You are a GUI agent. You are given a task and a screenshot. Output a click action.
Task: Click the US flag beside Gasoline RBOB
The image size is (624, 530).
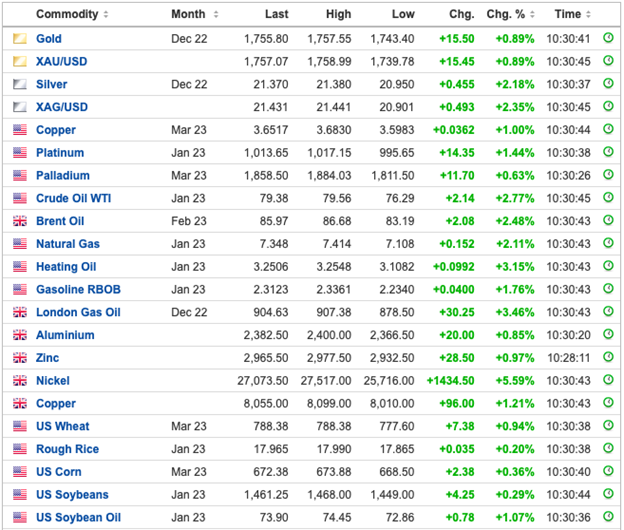[x=20, y=290]
